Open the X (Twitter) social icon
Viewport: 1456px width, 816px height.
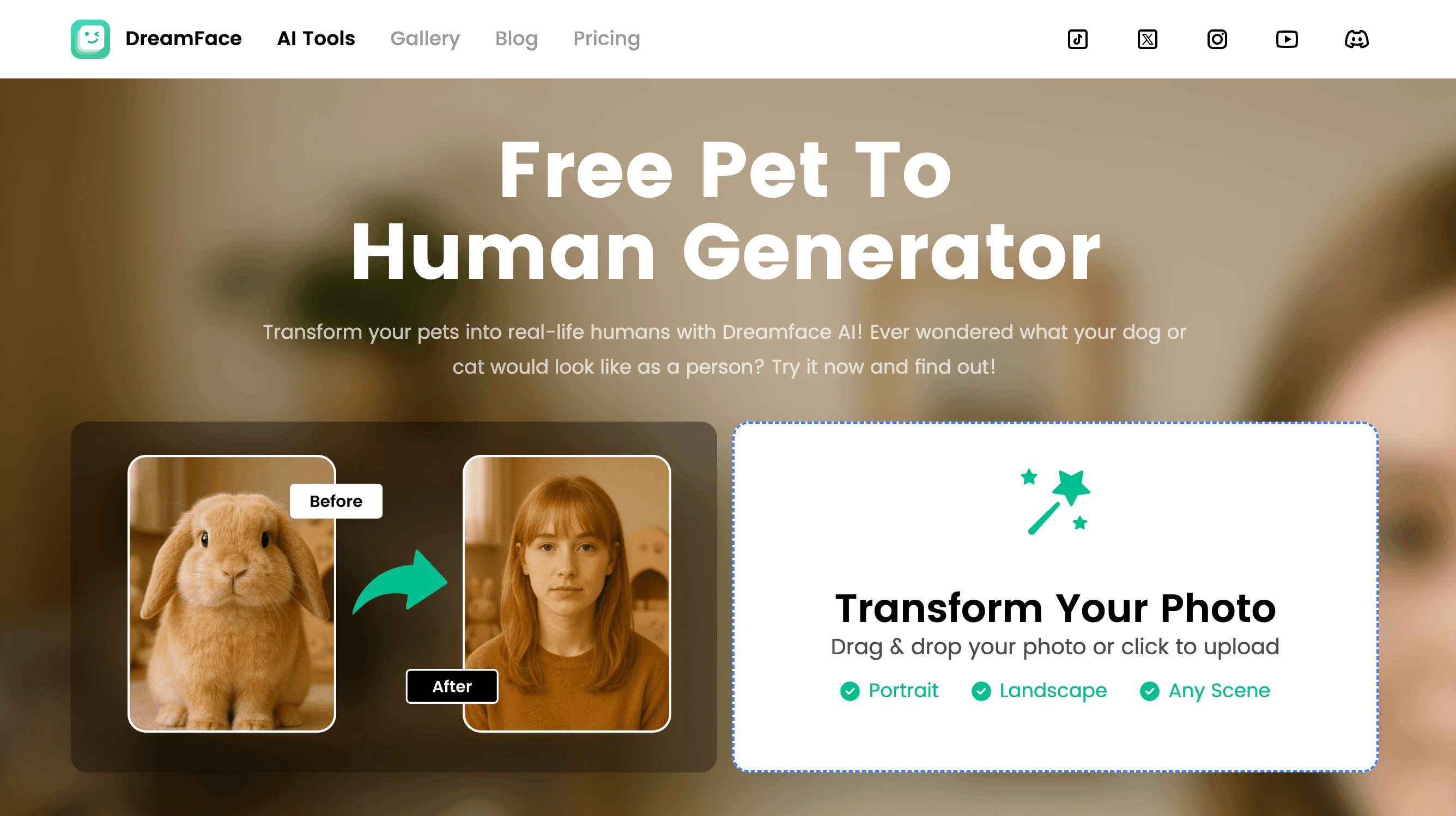(1147, 39)
